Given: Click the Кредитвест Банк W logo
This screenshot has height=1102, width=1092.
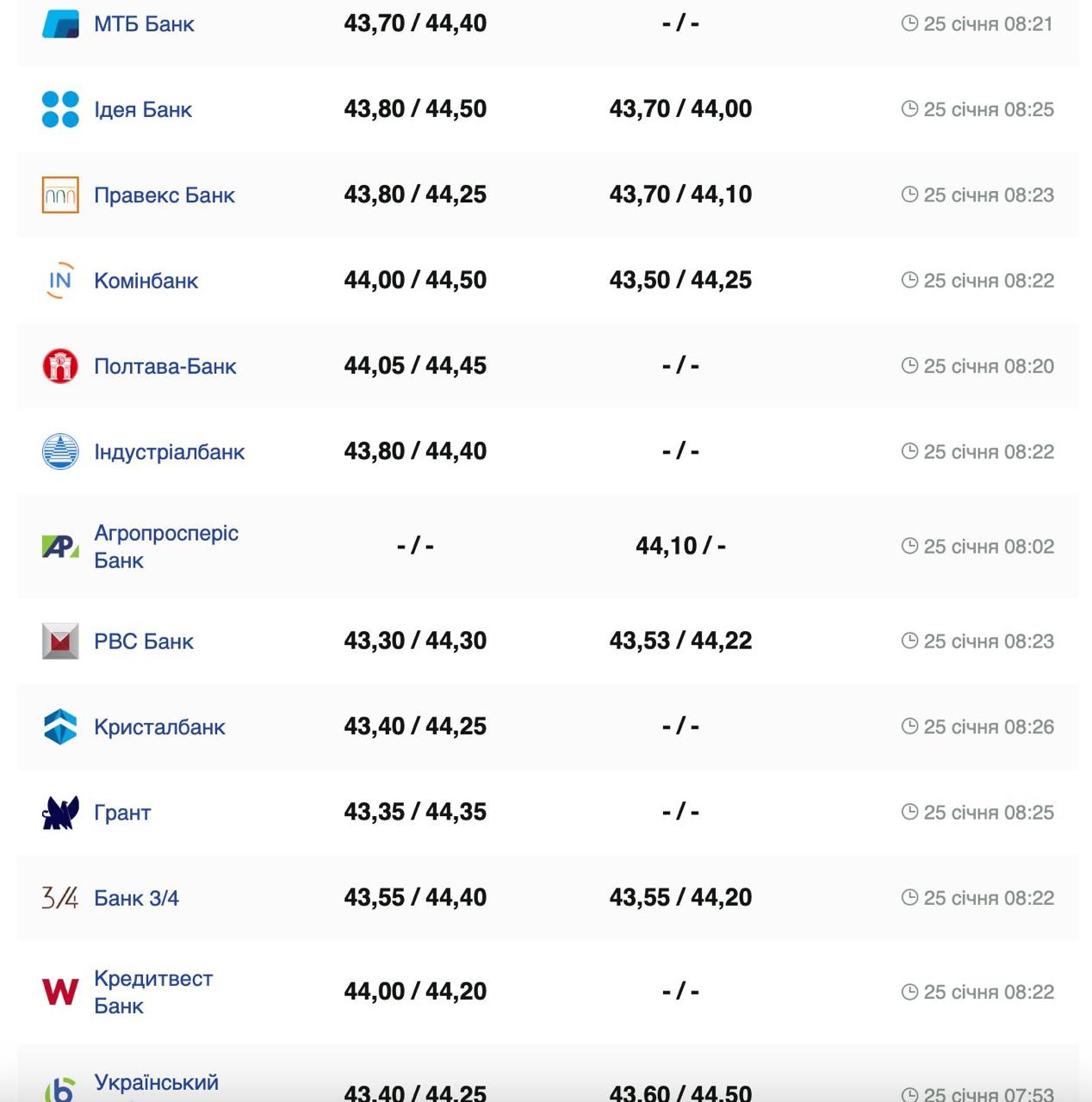Looking at the screenshot, I should [x=60, y=992].
